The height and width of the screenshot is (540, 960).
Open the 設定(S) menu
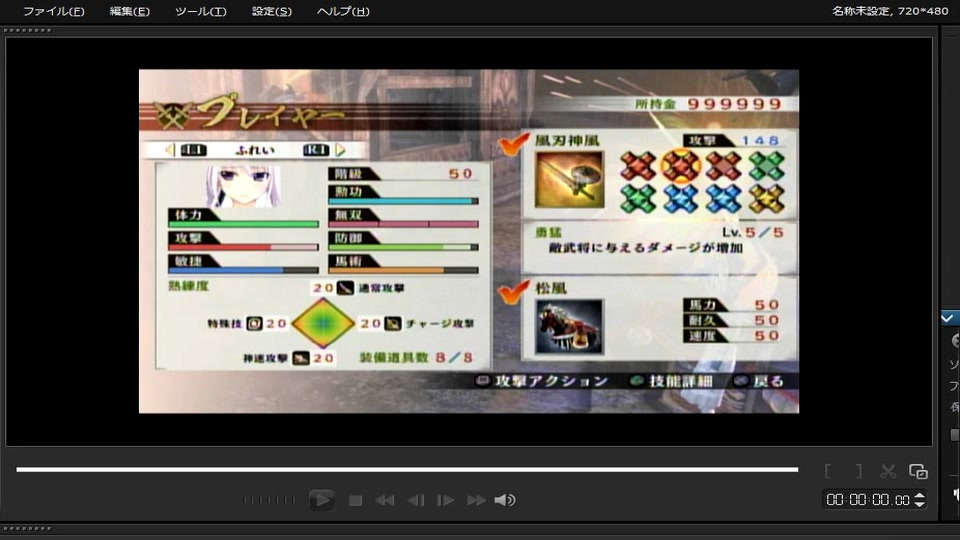[271, 11]
